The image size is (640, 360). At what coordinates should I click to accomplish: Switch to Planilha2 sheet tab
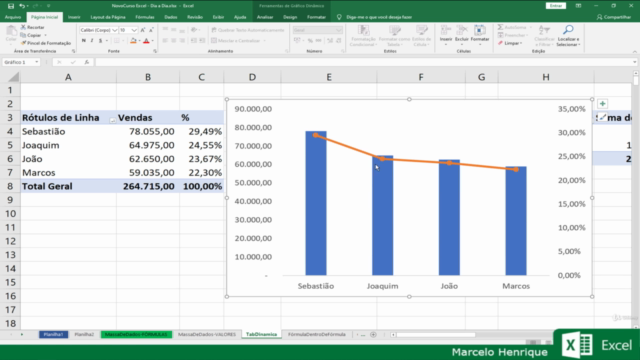pyautogui.click(x=84, y=334)
